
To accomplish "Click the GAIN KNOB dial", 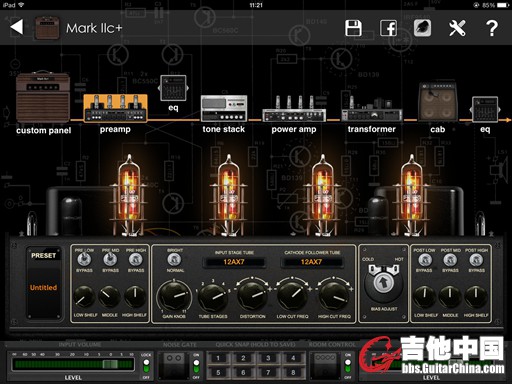I will (x=174, y=296).
